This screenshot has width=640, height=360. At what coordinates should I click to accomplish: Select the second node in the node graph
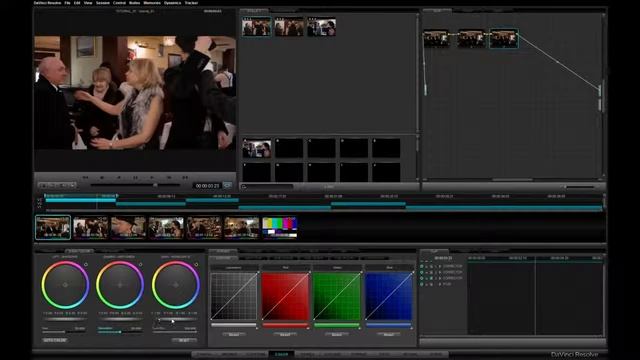pyautogui.click(x=471, y=38)
